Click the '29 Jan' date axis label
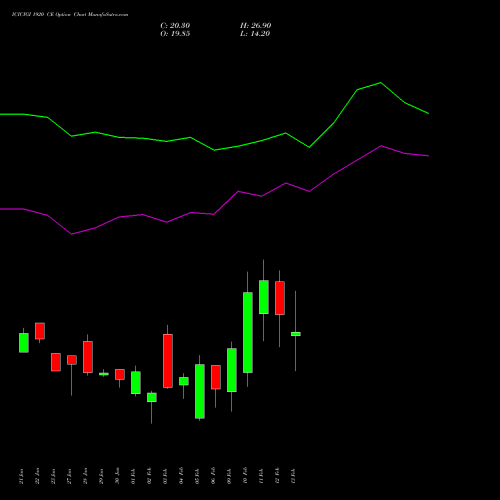 [x=102, y=476]
